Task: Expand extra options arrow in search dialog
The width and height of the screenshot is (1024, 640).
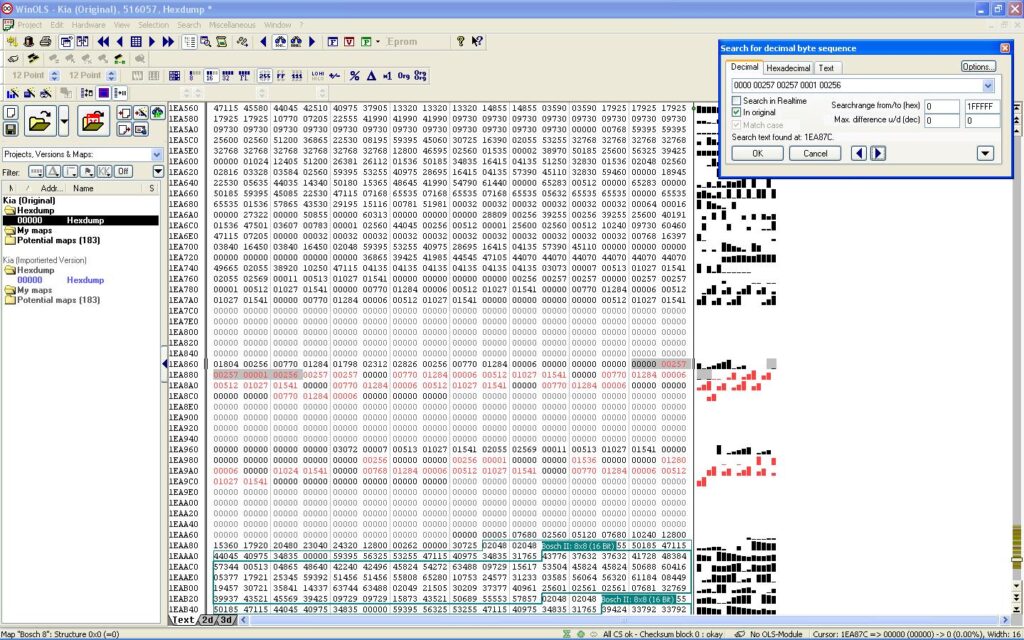Action: tap(985, 153)
